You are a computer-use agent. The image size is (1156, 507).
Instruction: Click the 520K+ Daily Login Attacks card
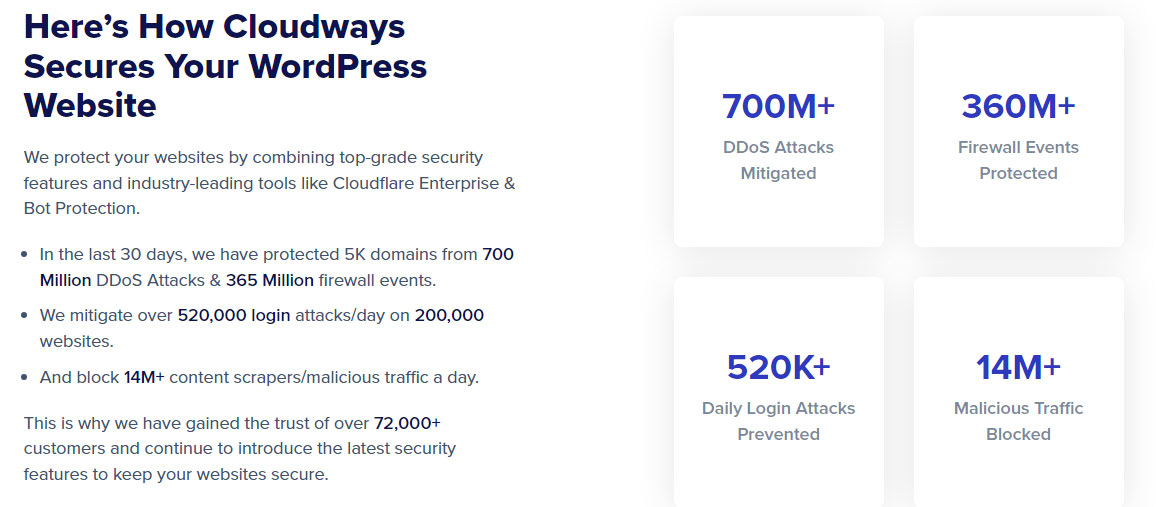click(x=779, y=392)
